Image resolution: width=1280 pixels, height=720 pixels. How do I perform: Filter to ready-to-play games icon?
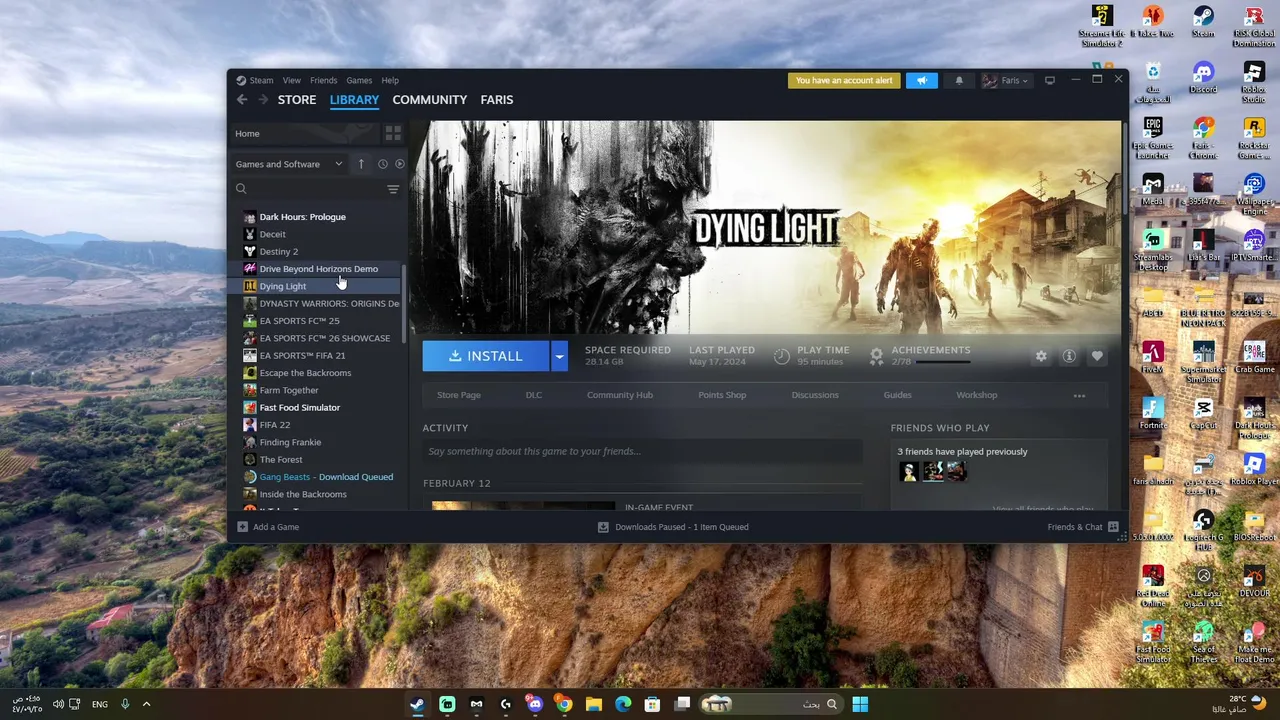[x=400, y=164]
